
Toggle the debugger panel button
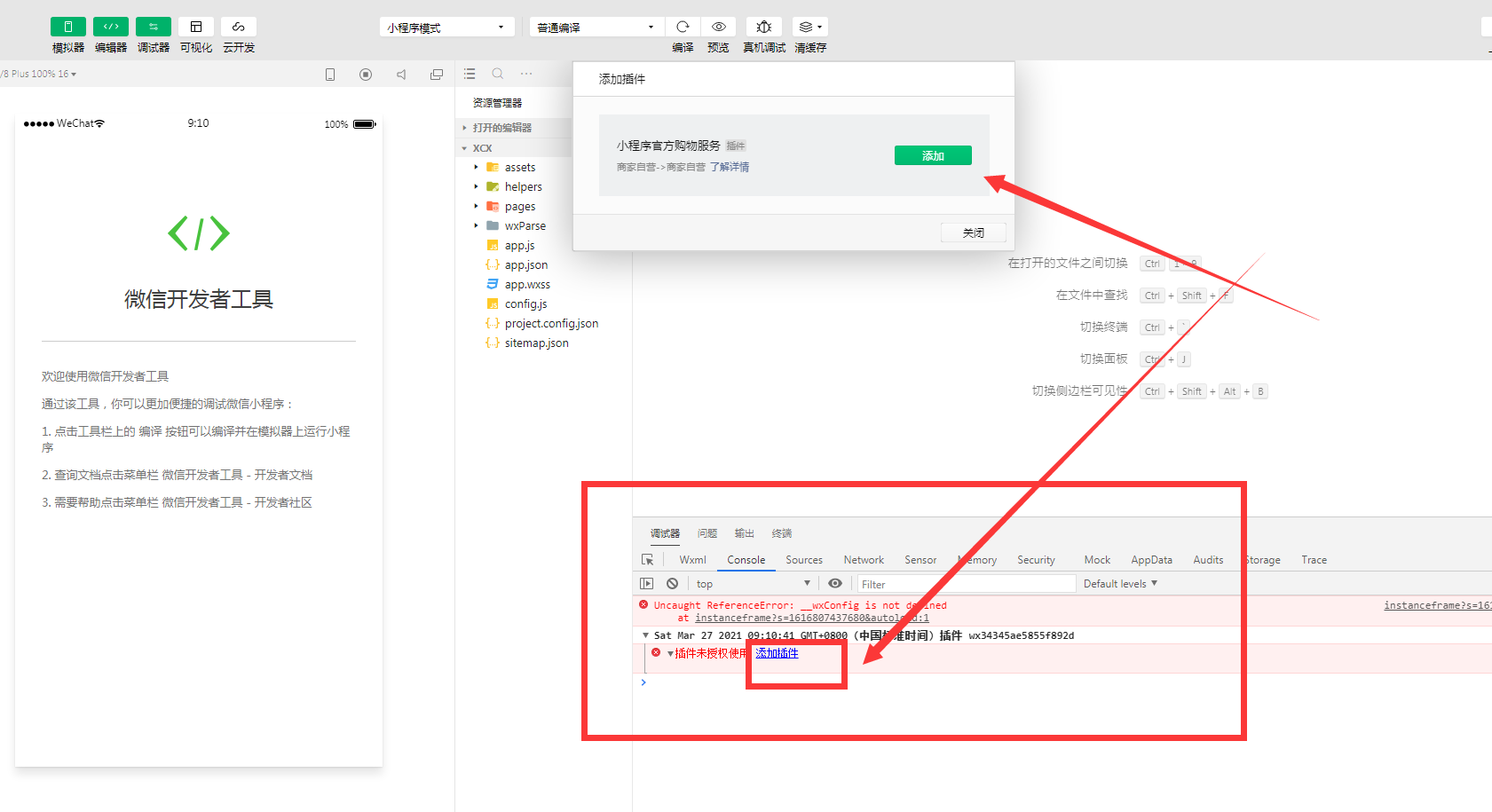click(154, 27)
